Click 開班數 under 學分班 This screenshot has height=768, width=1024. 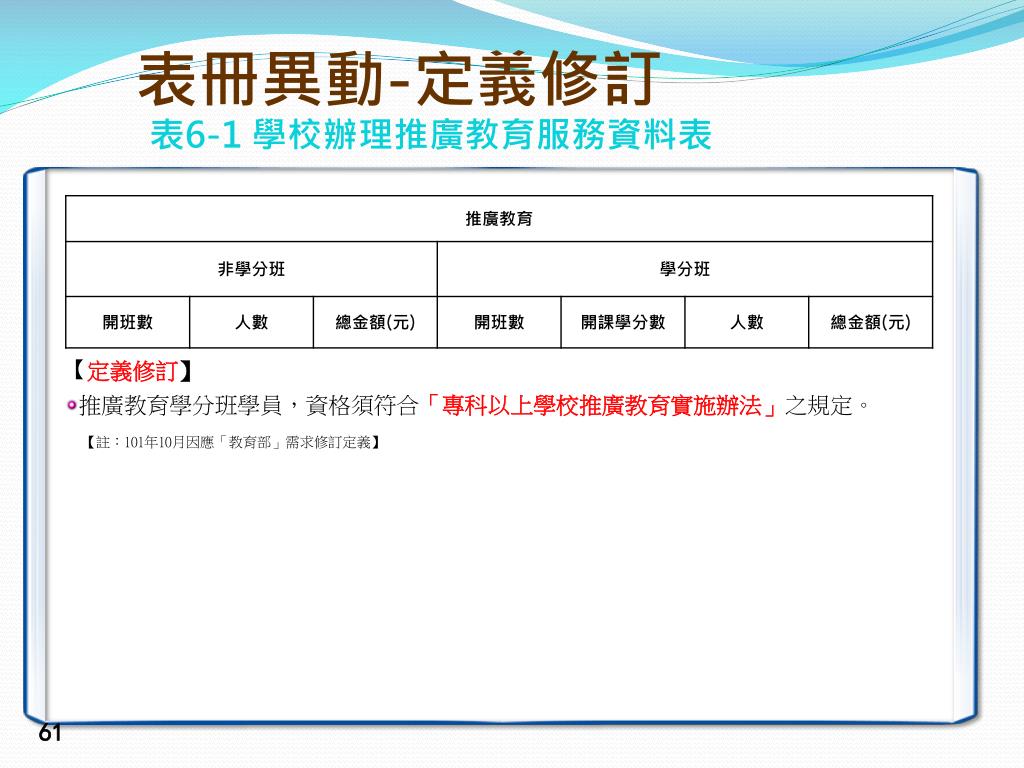coord(499,322)
